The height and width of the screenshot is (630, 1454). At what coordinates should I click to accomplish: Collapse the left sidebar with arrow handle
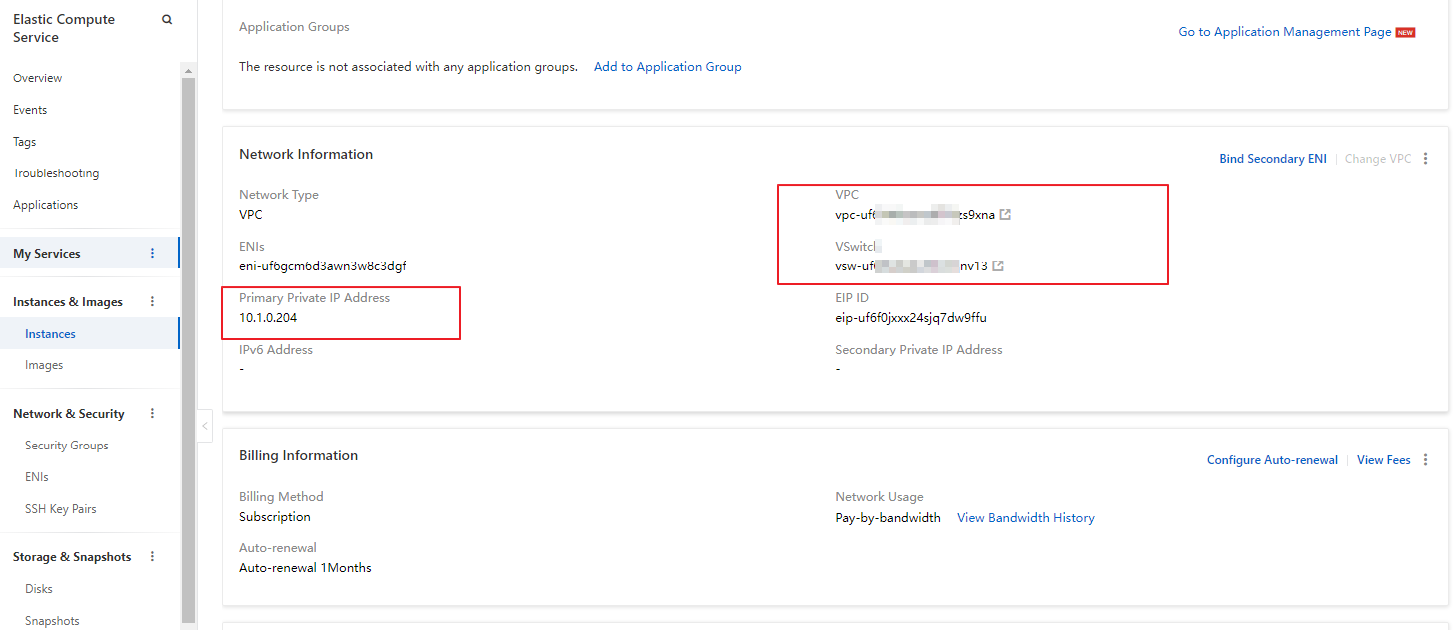[x=205, y=426]
